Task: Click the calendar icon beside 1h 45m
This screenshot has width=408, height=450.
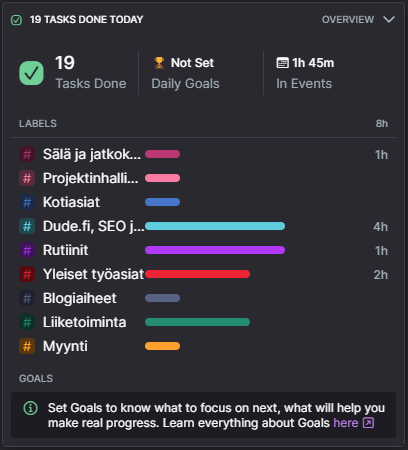Action: (x=282, y=63)
